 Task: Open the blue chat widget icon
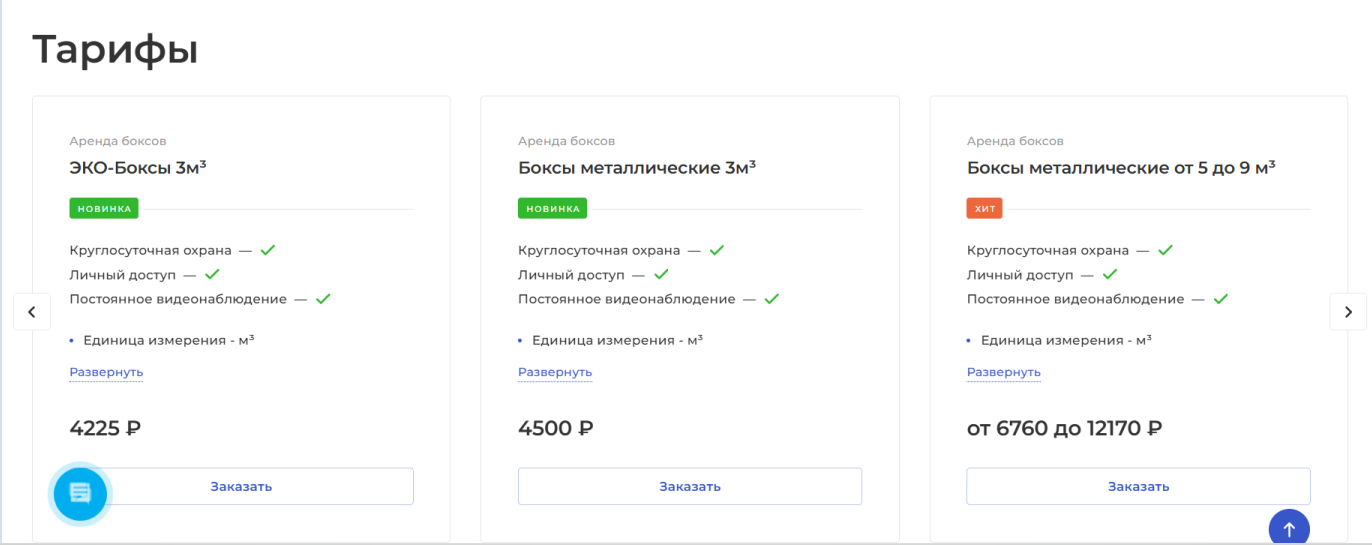tap(80, 493)
